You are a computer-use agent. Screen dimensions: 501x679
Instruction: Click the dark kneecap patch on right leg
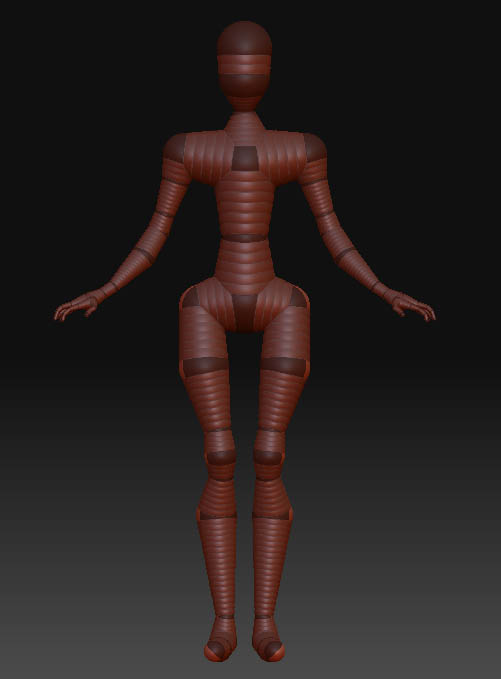pos(268,457)
